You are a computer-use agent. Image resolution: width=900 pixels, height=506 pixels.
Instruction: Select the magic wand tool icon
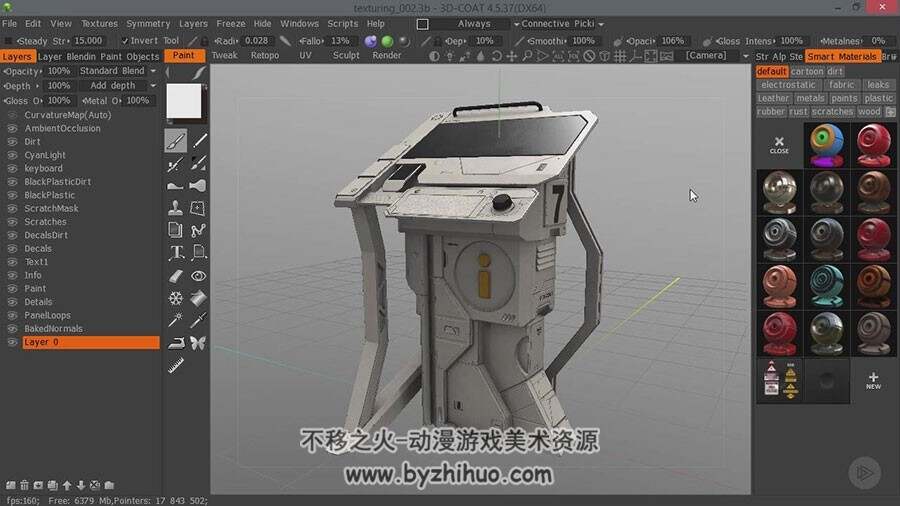coord(176,320)
